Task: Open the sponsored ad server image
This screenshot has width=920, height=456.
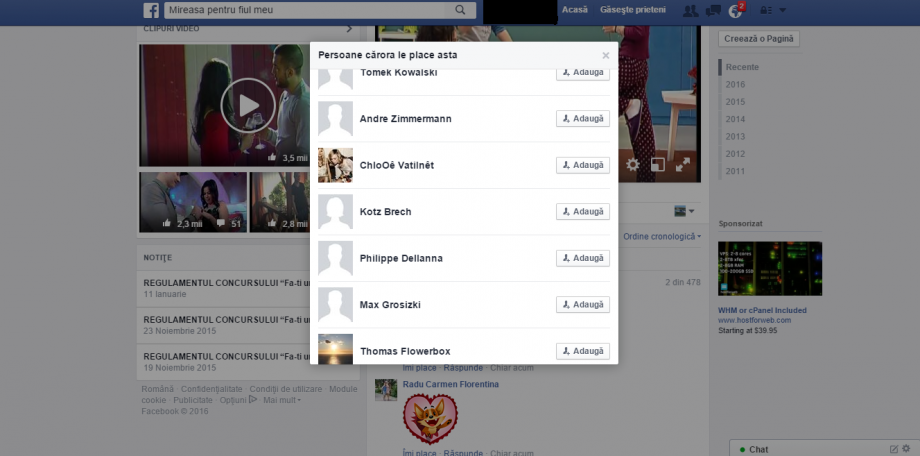Action: (x=770, y=268)
